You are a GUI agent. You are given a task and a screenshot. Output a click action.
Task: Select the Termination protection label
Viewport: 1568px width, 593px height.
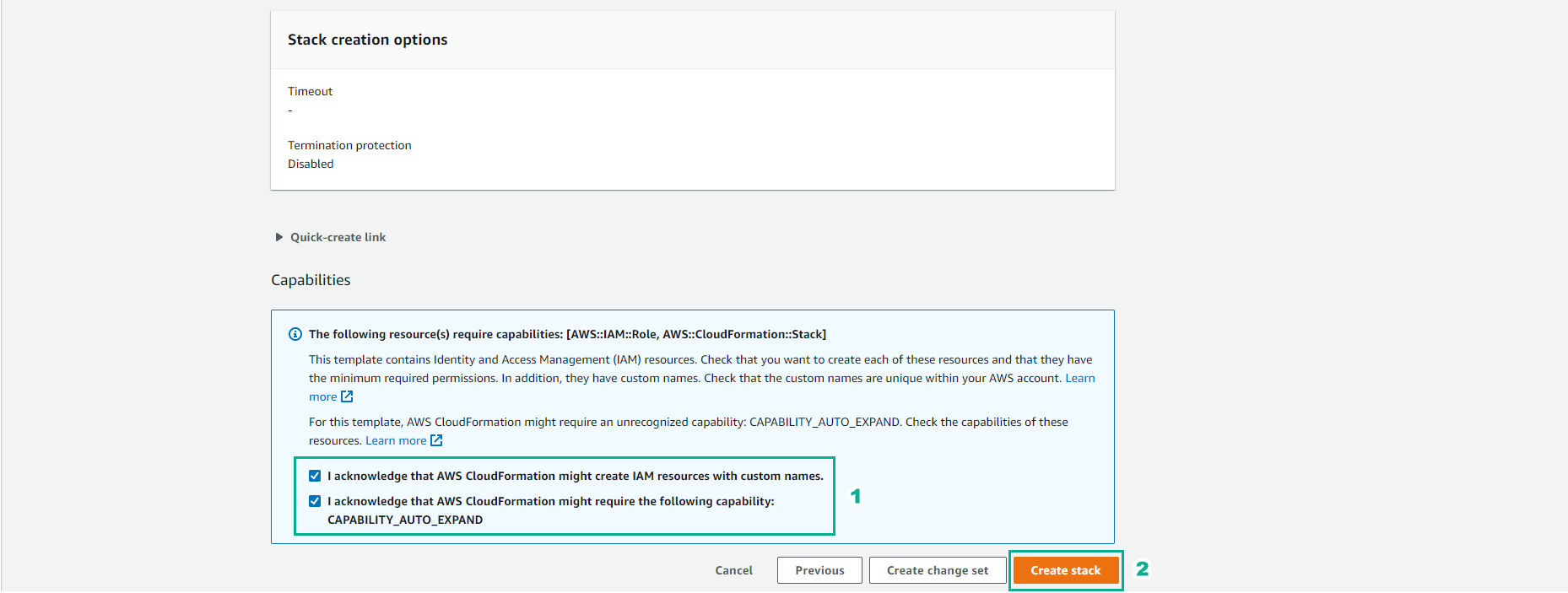click(349, 145)
